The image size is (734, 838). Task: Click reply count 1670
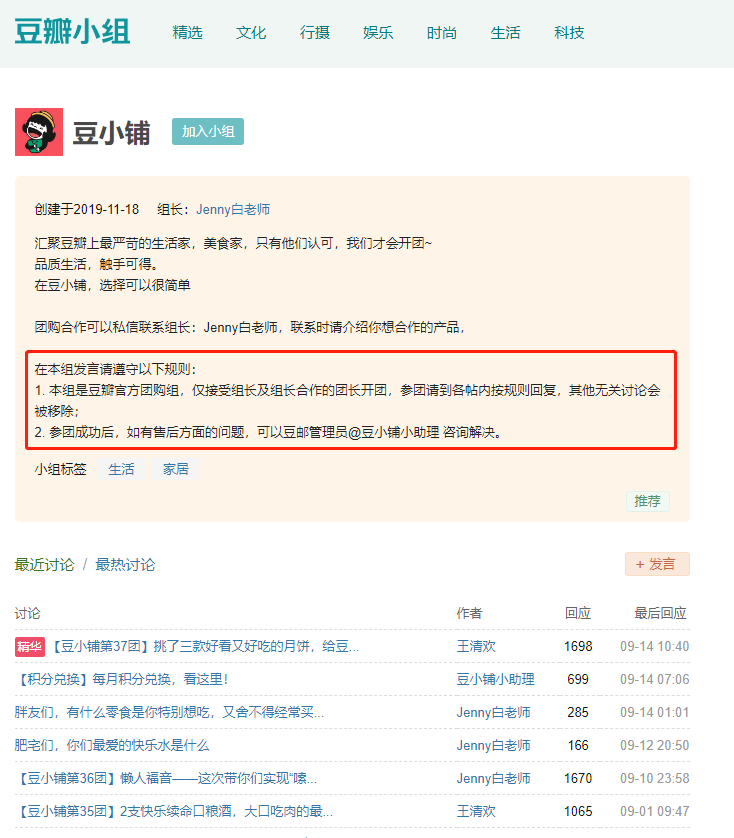[578, 779]
